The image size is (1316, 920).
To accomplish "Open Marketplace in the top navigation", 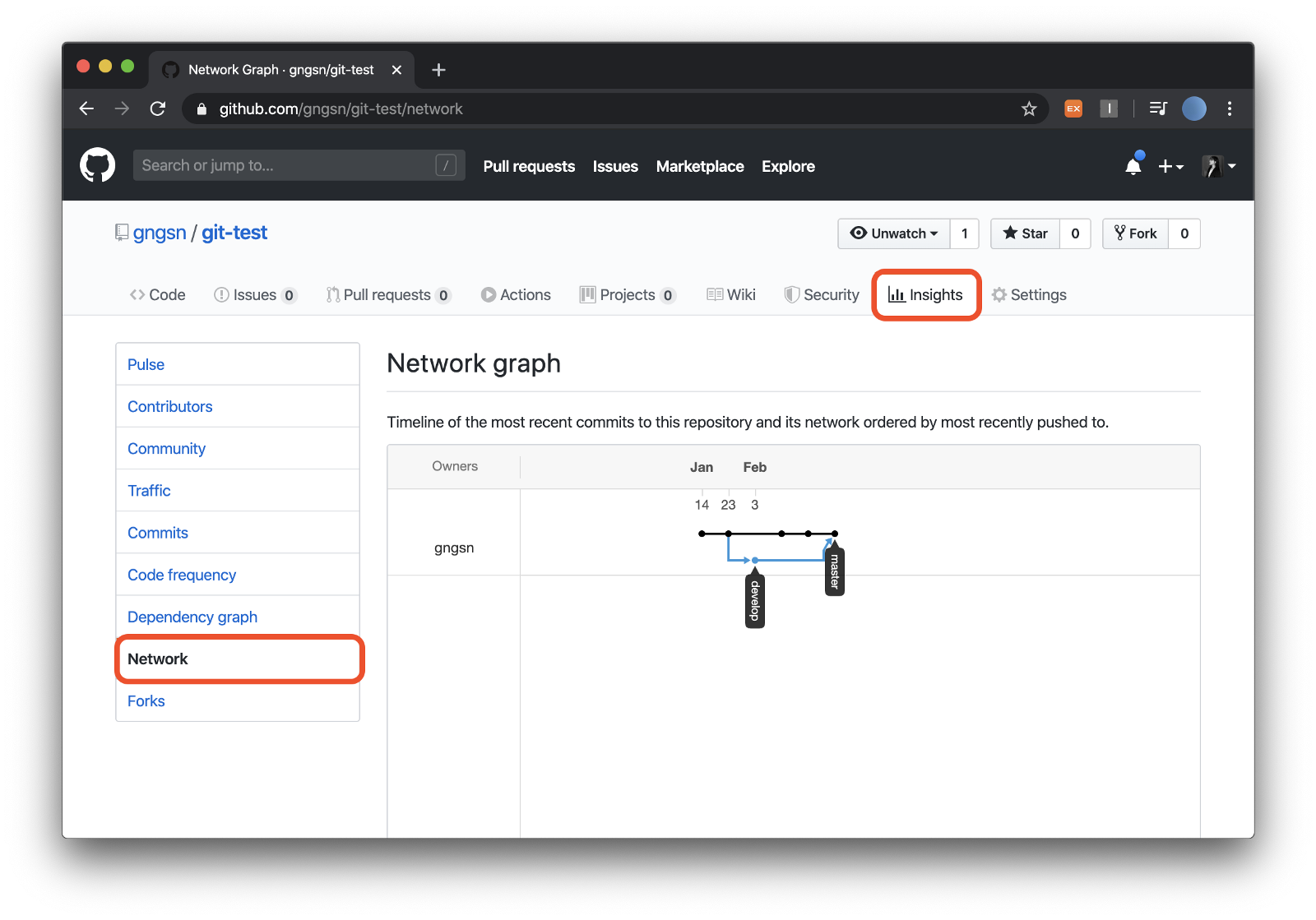I will [700, 166].
